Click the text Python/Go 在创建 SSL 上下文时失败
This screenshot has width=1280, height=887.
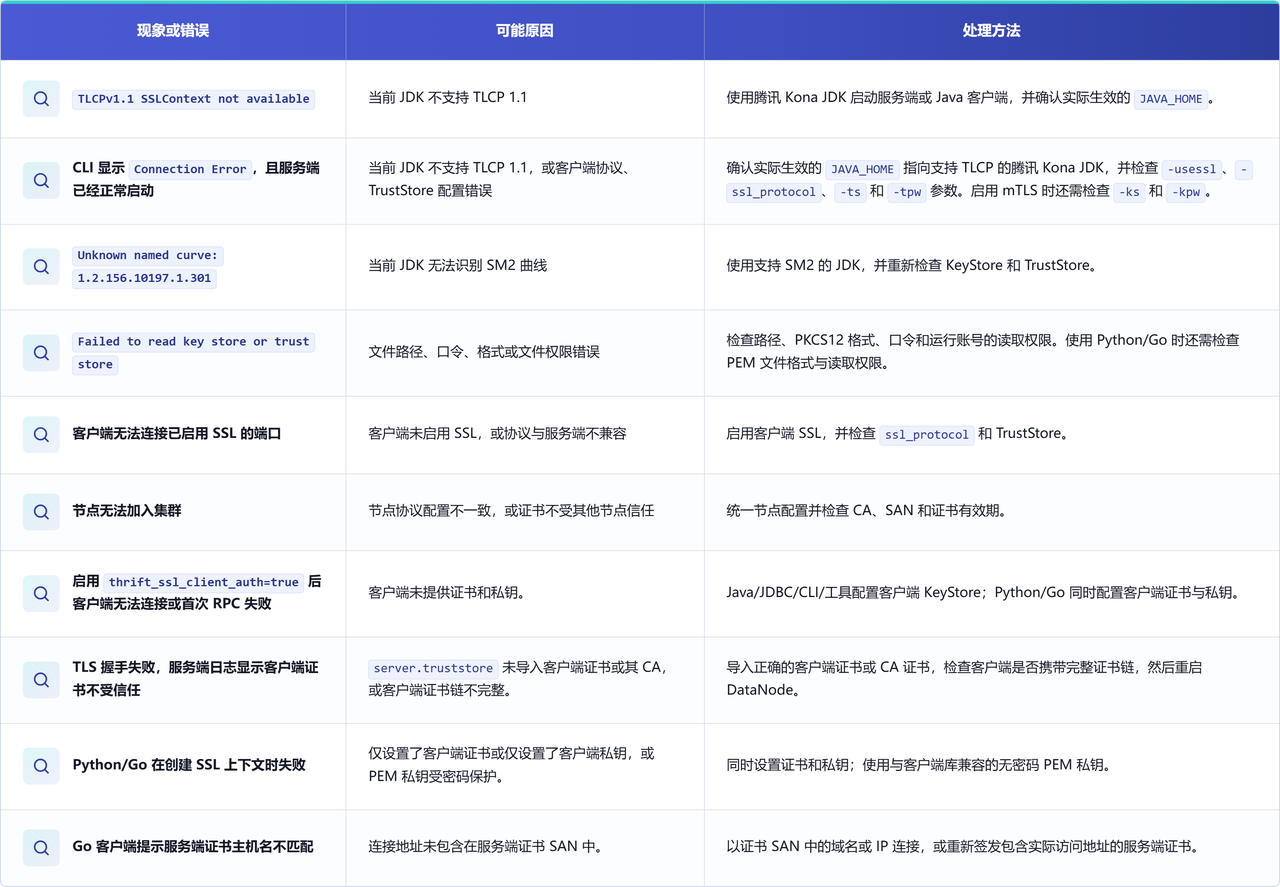point(189,765)
